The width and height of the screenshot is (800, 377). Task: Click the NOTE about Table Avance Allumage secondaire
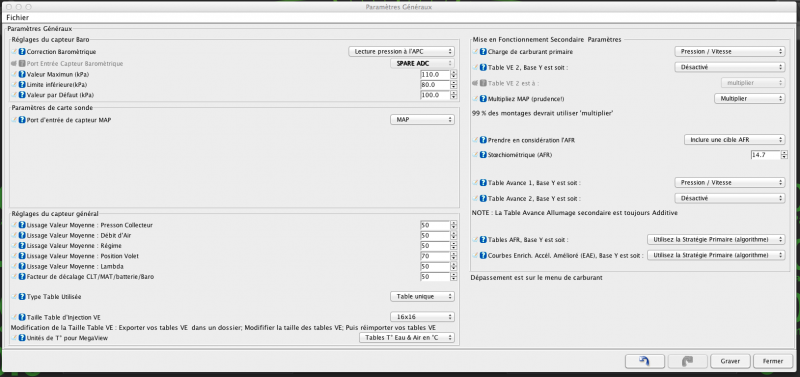click(x=575, y=213)
